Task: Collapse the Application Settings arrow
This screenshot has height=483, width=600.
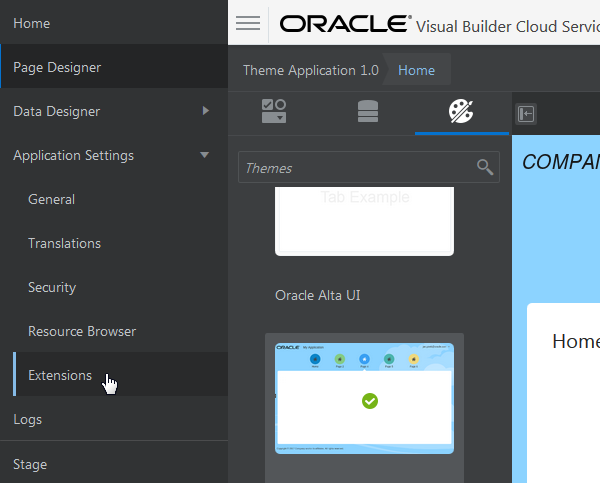Action: tap(205, 155)
